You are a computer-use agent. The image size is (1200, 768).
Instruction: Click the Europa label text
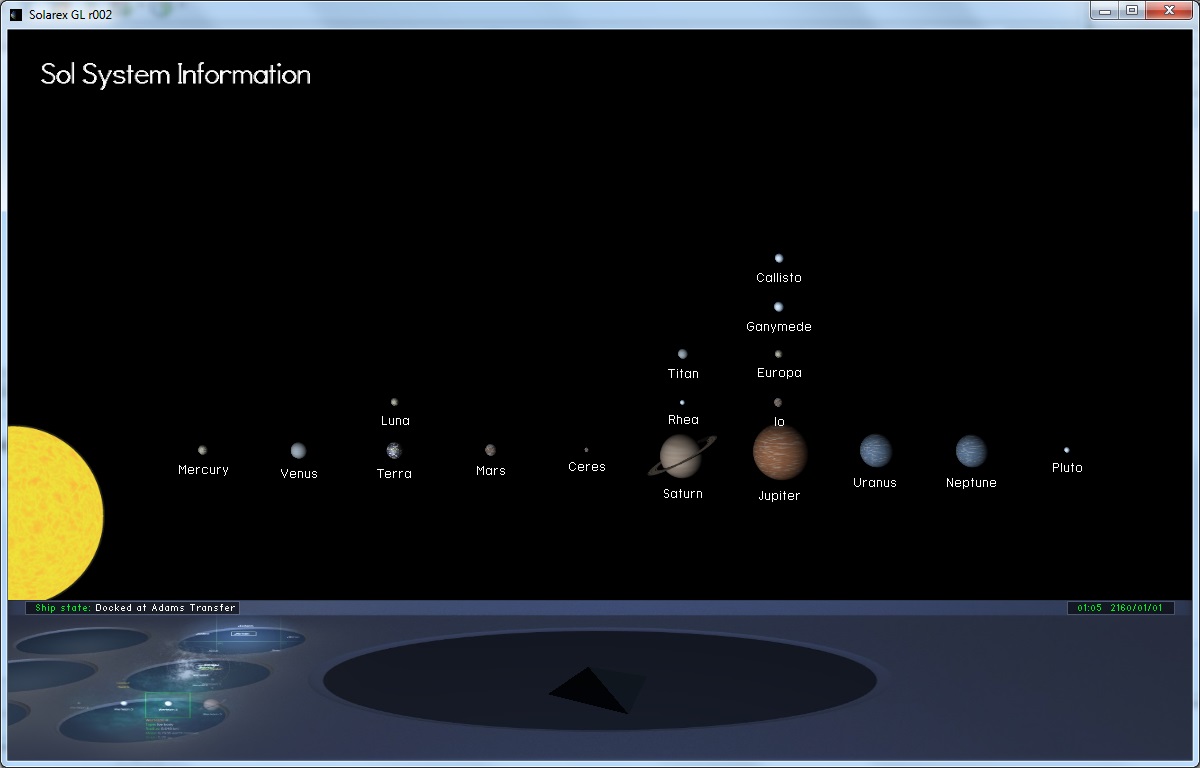(x=779, y=373)
